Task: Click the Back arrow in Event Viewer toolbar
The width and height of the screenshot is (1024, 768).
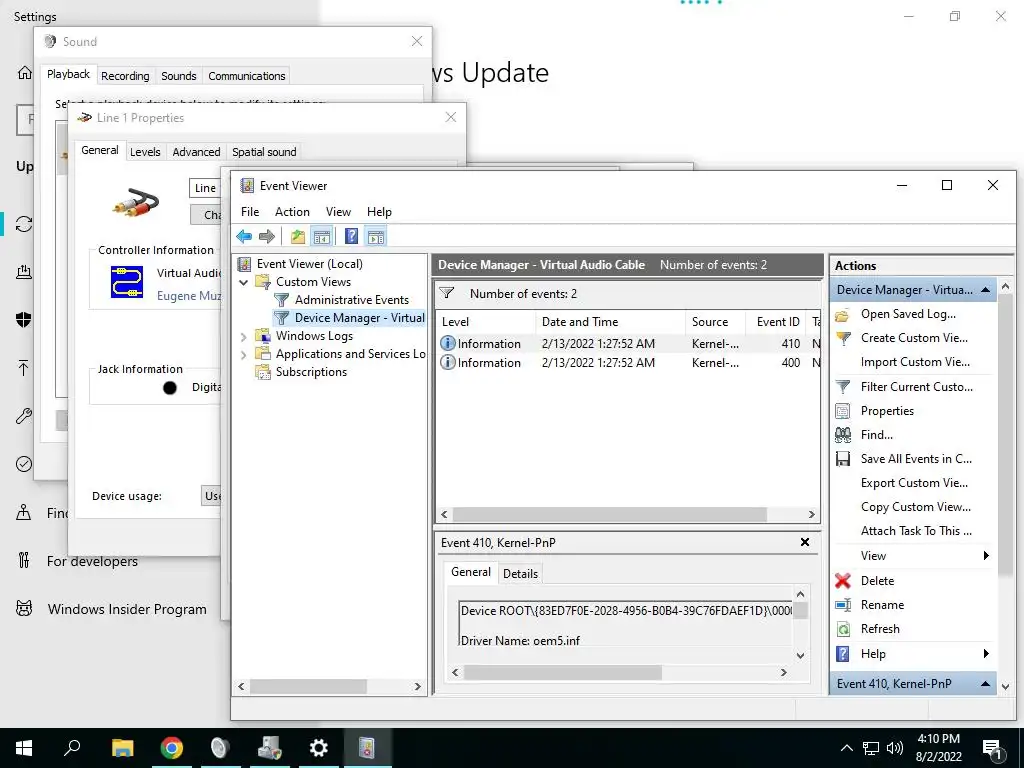Action: pos(244,236)
